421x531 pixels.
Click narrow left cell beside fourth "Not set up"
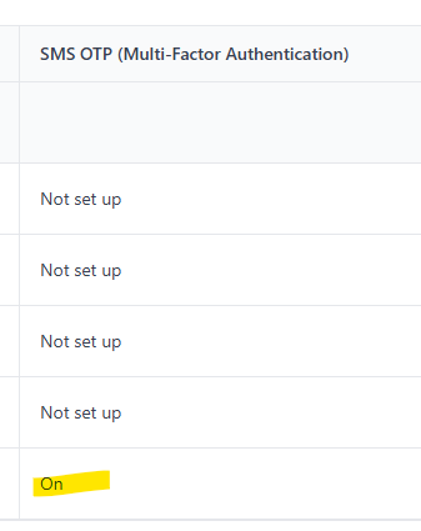coord(9,412)
